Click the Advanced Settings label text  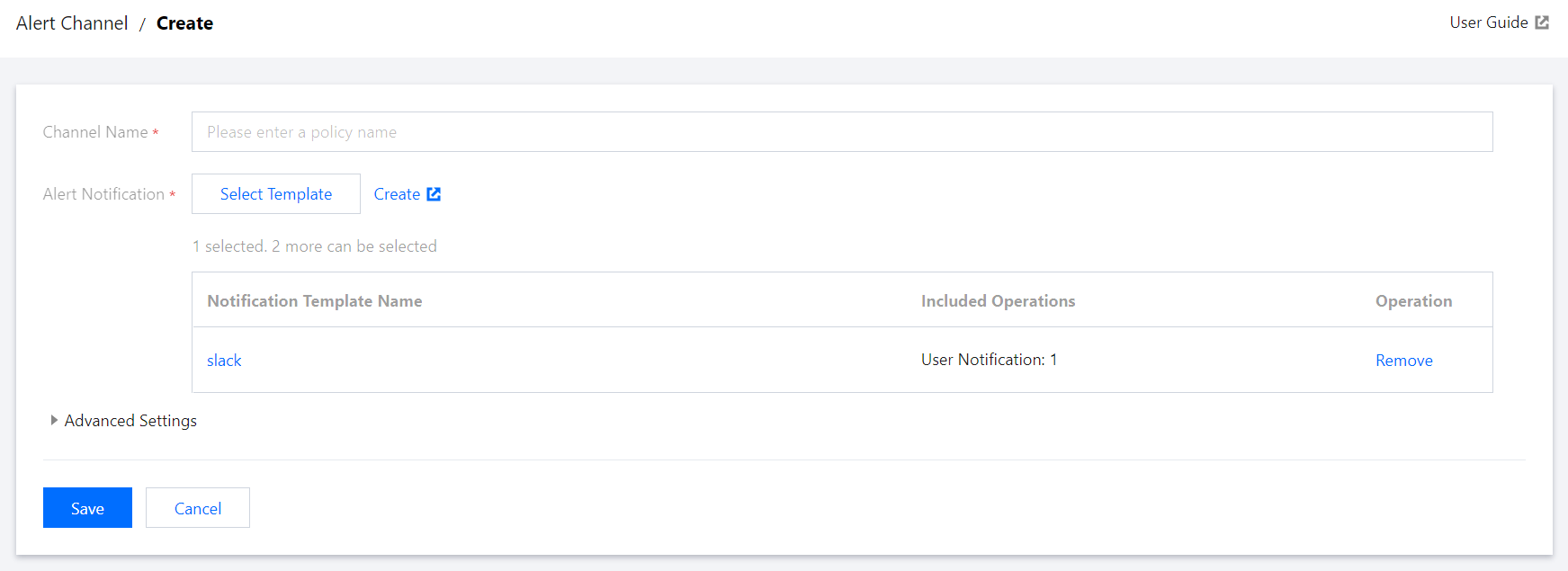130,421
